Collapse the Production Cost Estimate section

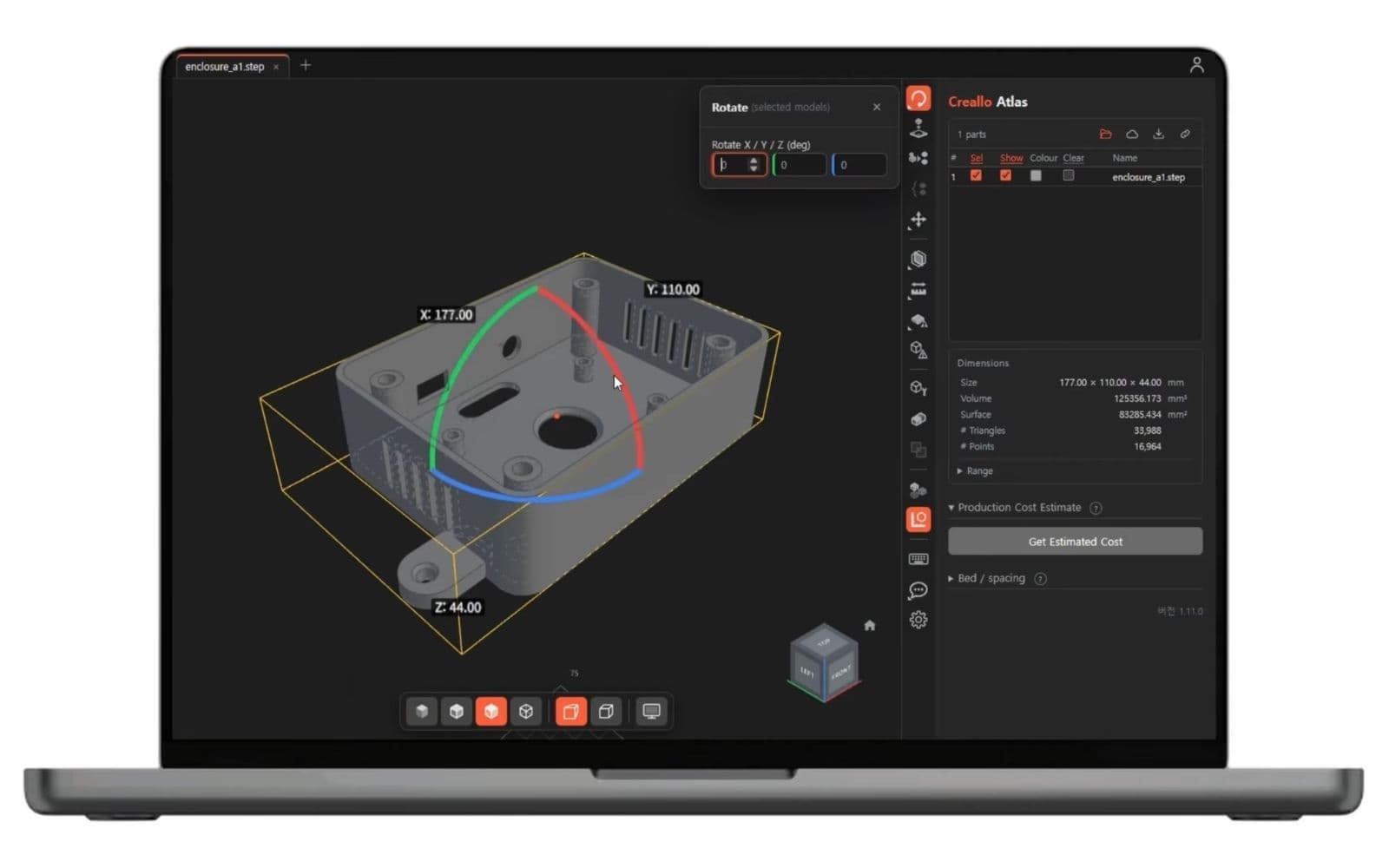(x=1015, y=508)
